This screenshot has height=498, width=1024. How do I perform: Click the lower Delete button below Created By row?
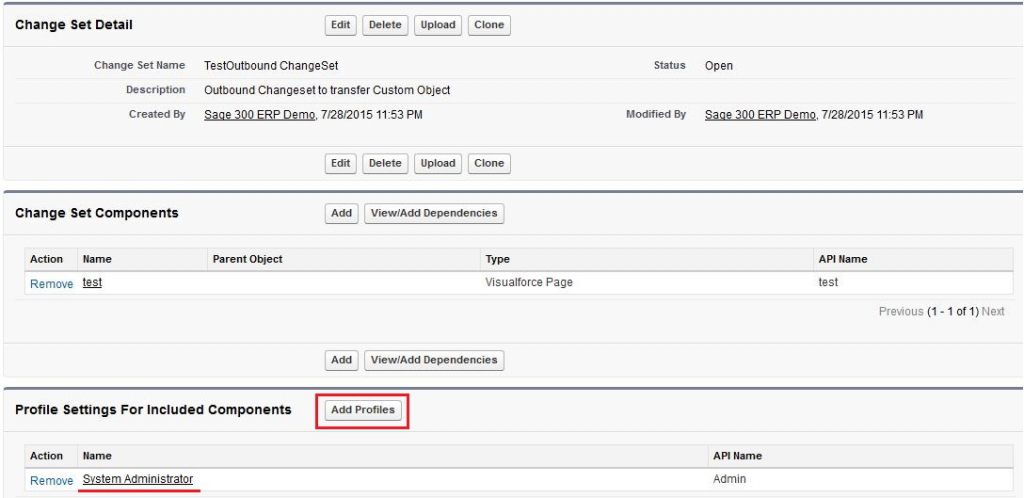point(385,163)
